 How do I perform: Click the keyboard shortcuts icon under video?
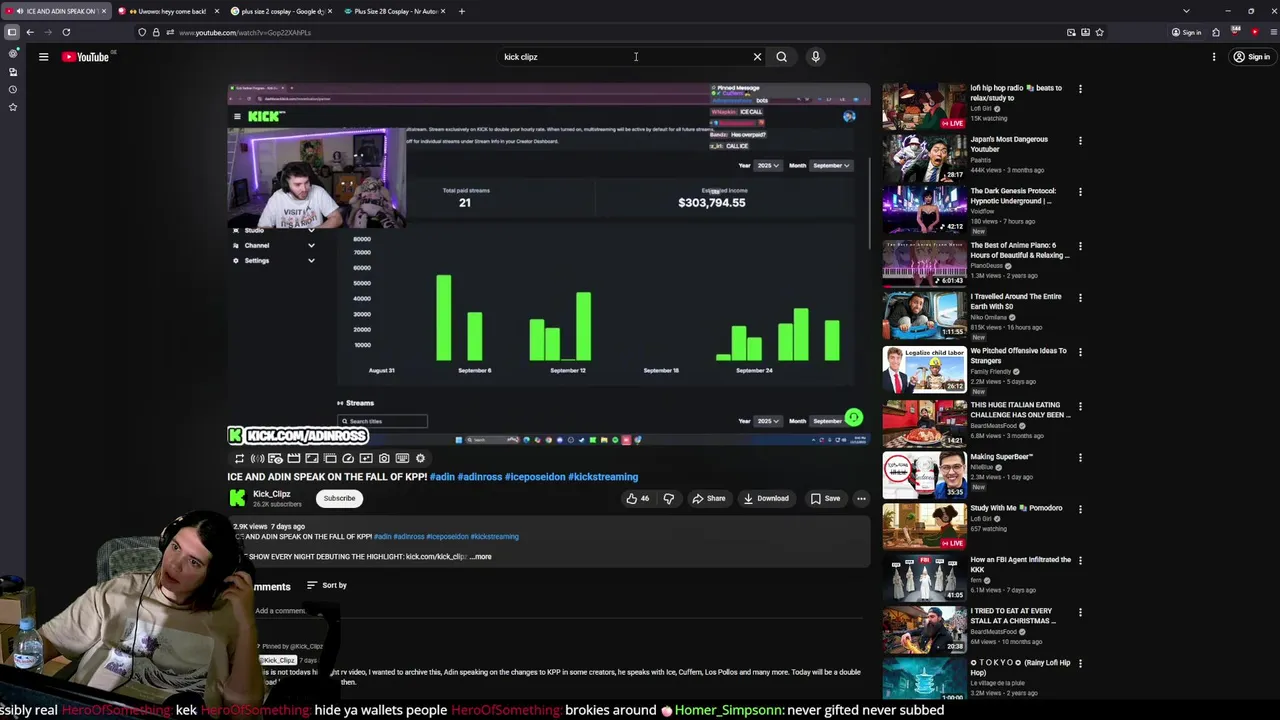402,458
